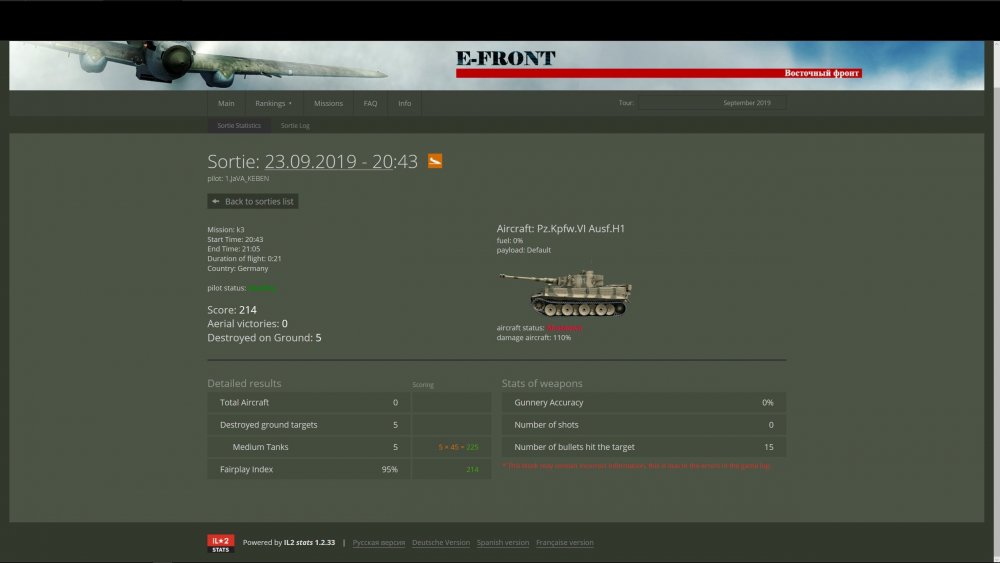Open the FAQ page

[x=370, y=103]
